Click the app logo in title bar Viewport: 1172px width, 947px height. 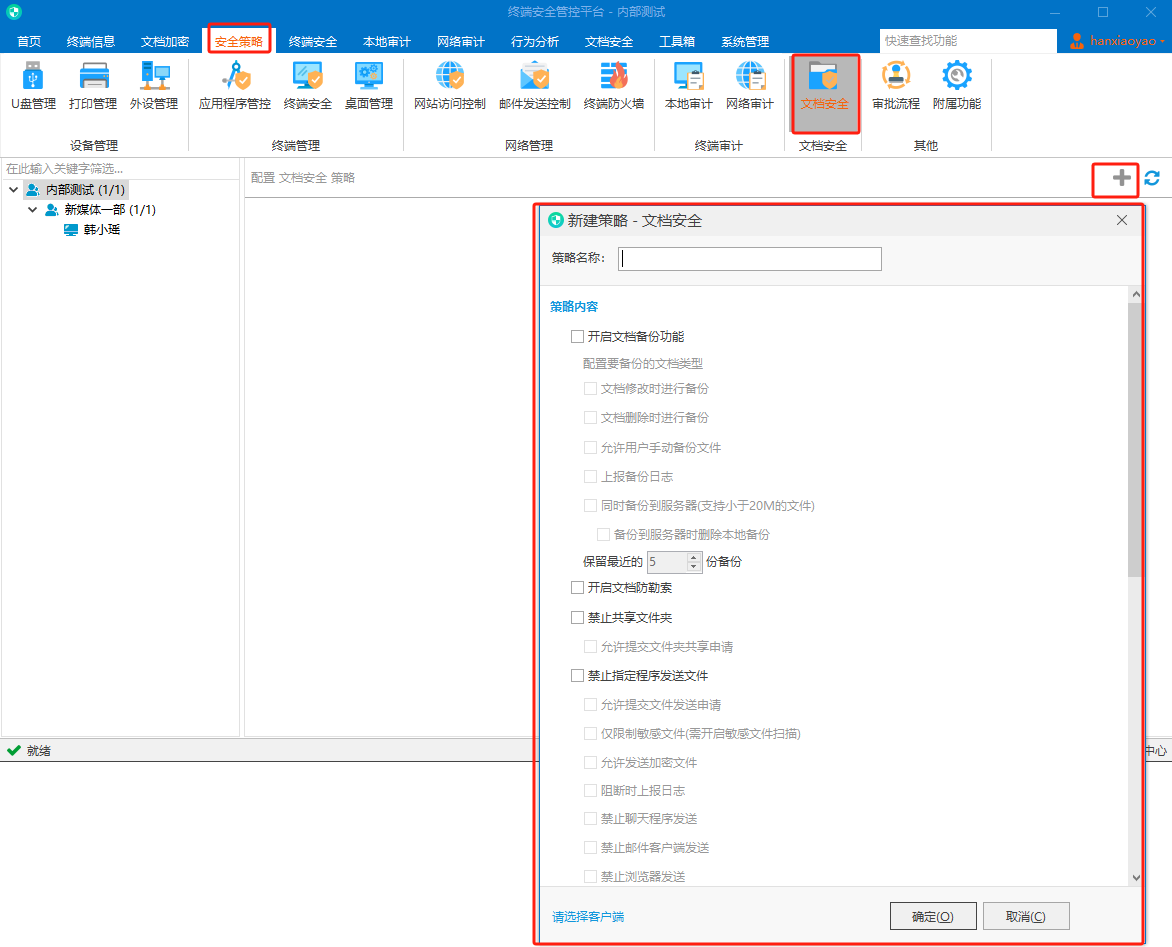click(13, 12)
